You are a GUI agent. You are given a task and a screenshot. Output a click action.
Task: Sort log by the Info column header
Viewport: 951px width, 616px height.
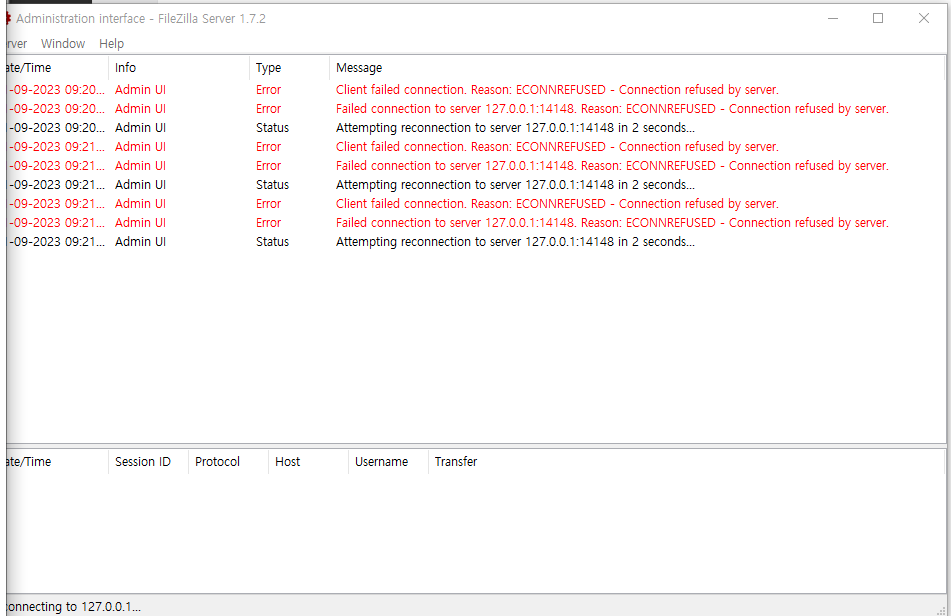pos(178,68)
